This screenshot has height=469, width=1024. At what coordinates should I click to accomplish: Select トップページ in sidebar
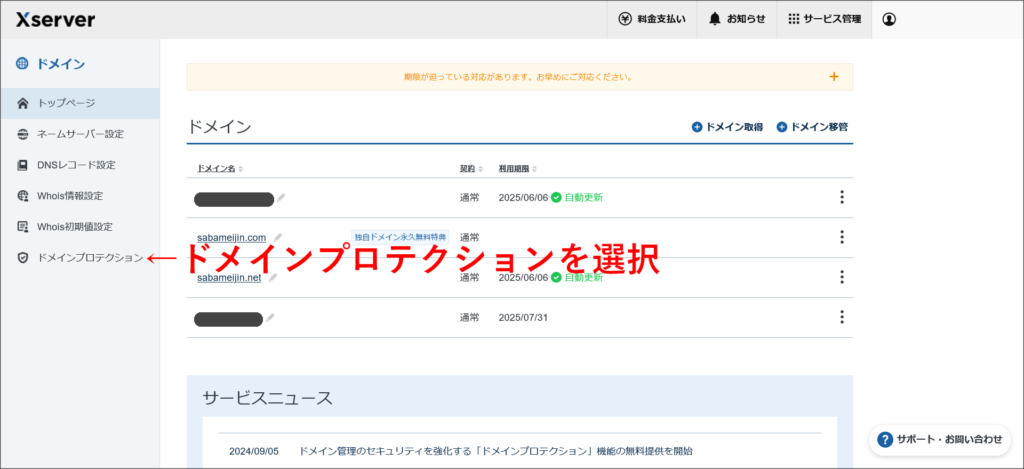pyautogui.click(x=80, y=103)
